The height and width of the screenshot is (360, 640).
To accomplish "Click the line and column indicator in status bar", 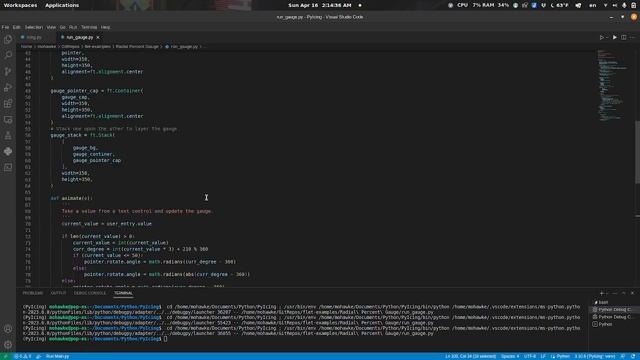I will pos(471,356).
